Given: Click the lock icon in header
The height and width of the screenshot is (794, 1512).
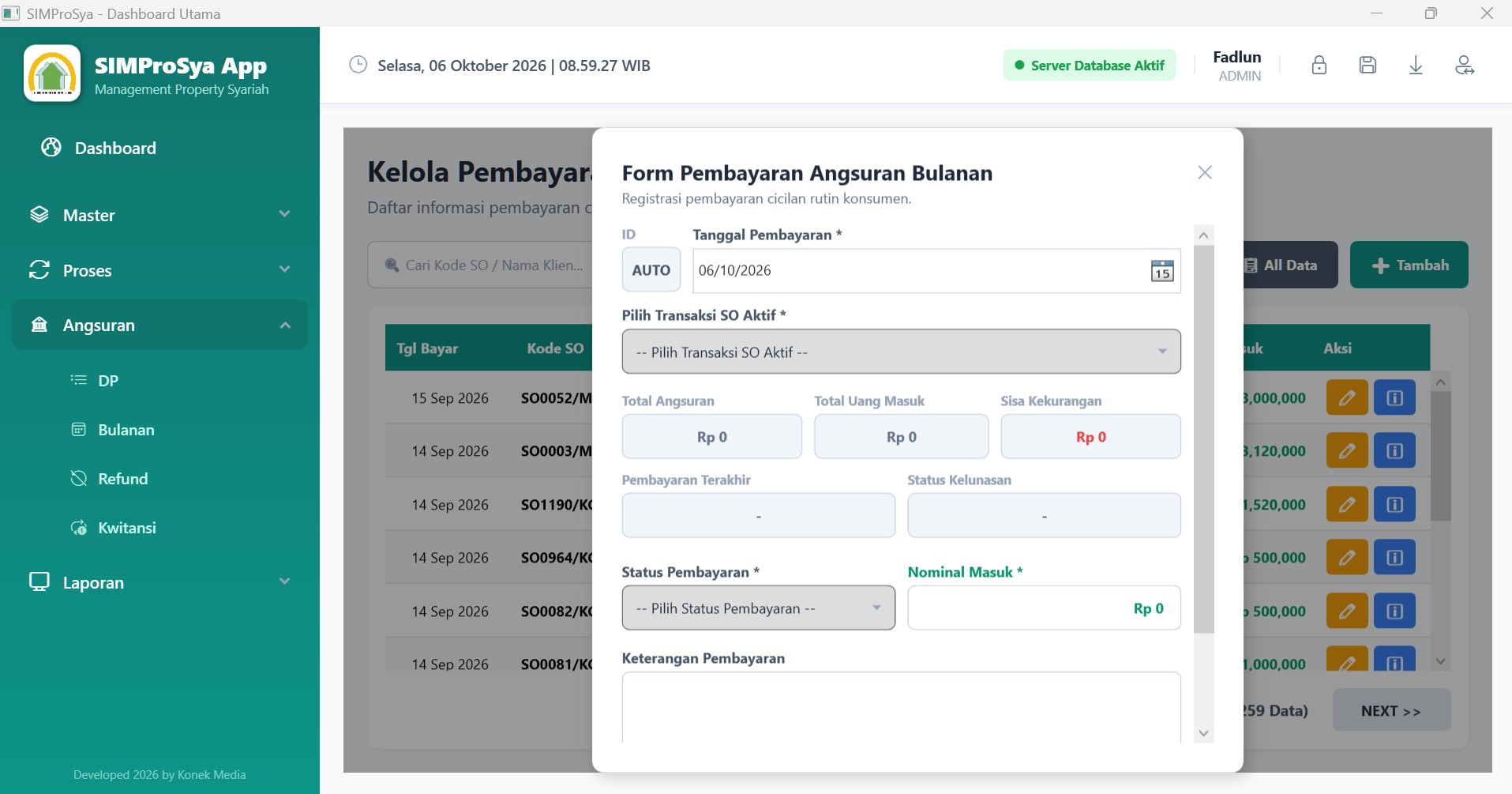Looking at the screenshot, I should [x=1319, y=65].
